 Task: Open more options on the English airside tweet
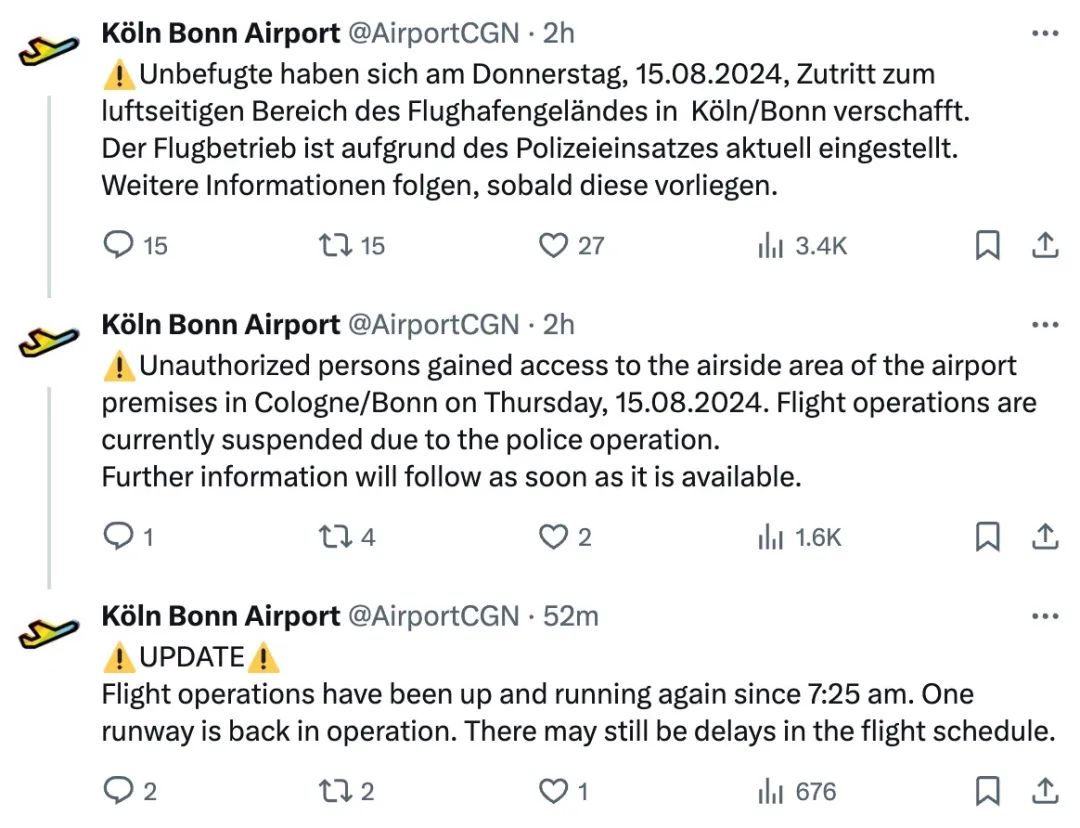pyautogui.click(x=1044, y=325)
